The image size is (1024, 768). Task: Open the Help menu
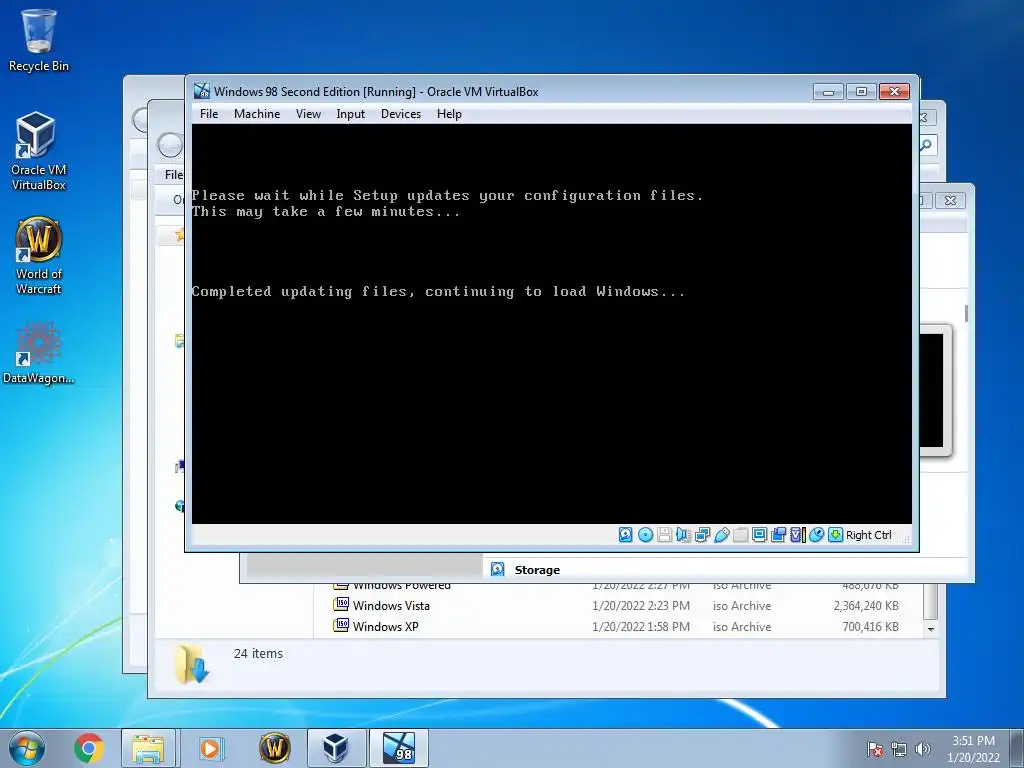pyautogui.click(x=449, y=114)
